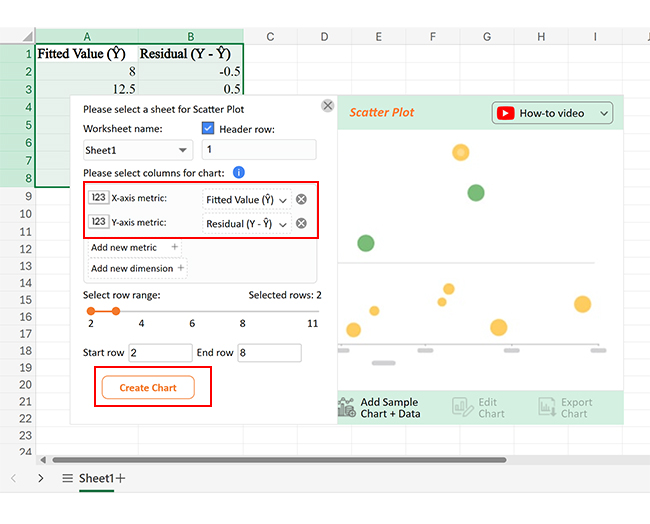Select column H header
Viewport: 650px width, 524px height.
(x=541, y=36)
